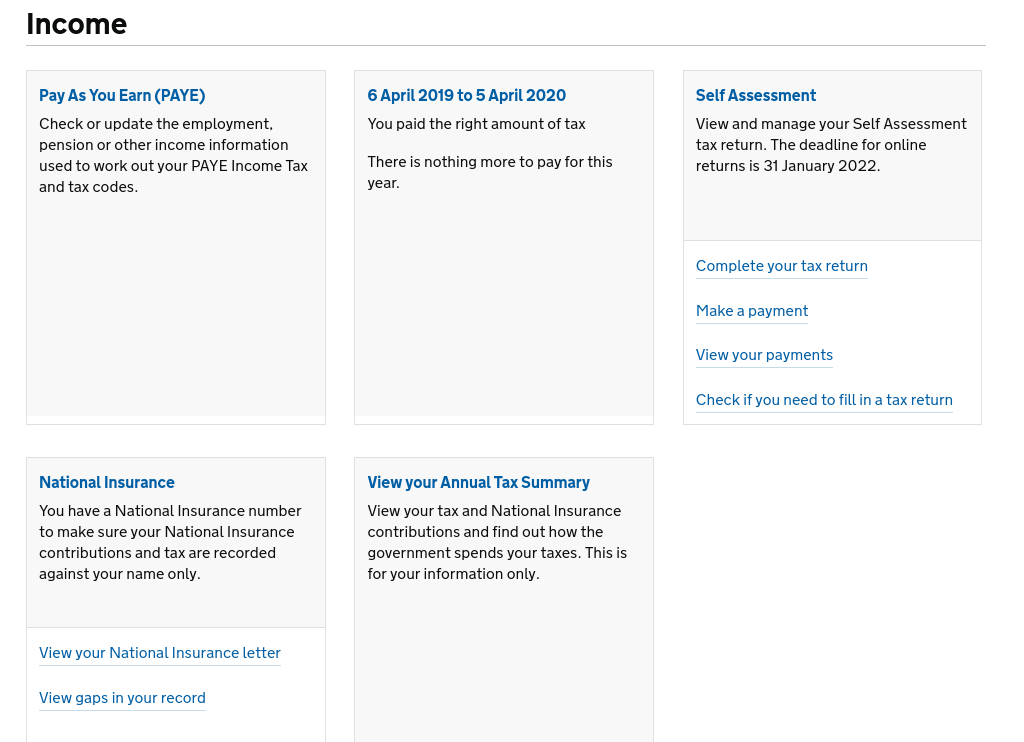Click 'You paid the right amount of tax' text

pyautogui.click(x=476, y=124)
